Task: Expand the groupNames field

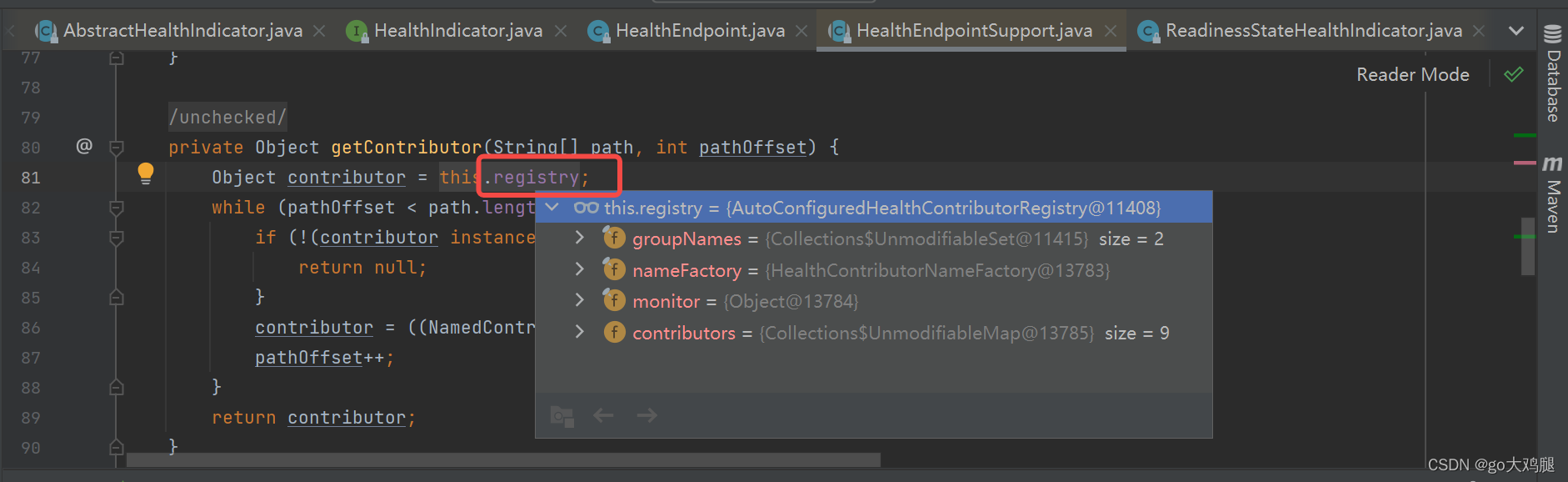Action: pos(580,238)
